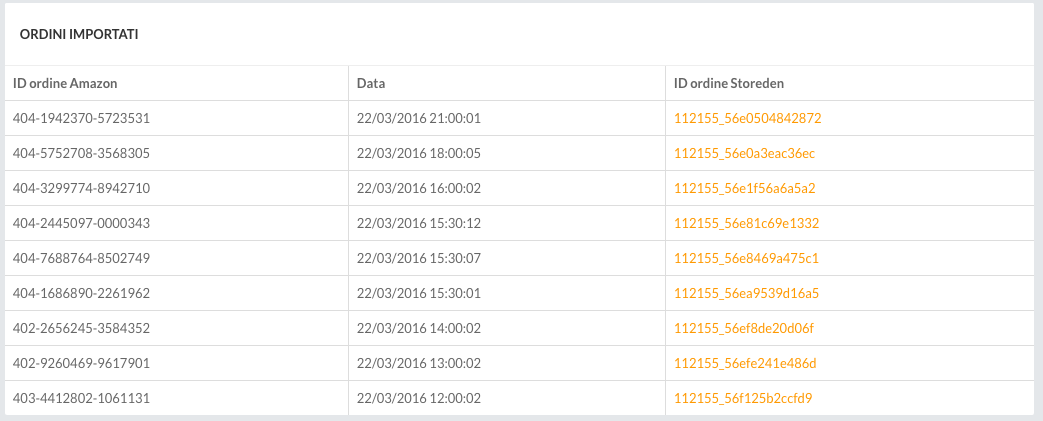Viewport: 1043px width, 421px height.
Task: Click Amazon order ID 403-4412802-1061131
Action: pyautogui.click(x=81, y=398)
